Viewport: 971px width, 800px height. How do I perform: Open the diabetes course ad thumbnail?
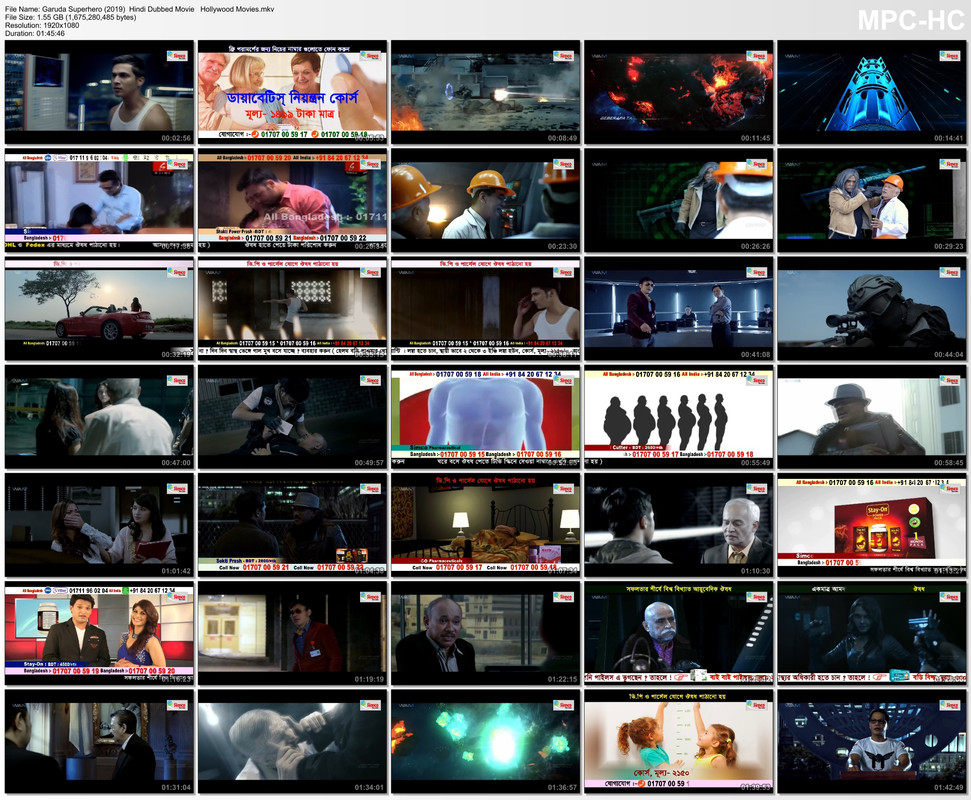(292, 92)
